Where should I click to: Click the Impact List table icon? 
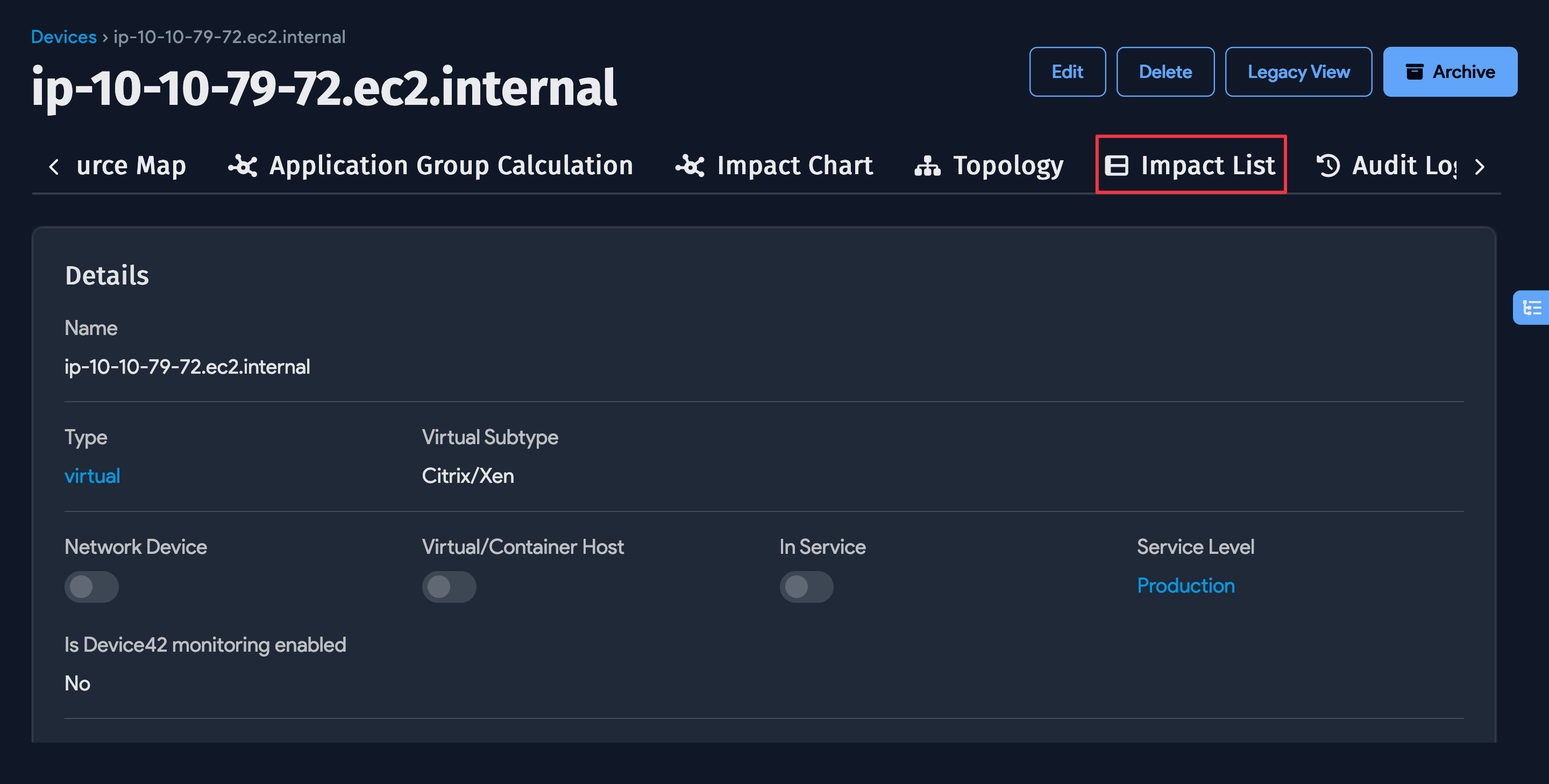coord(1118,165)
